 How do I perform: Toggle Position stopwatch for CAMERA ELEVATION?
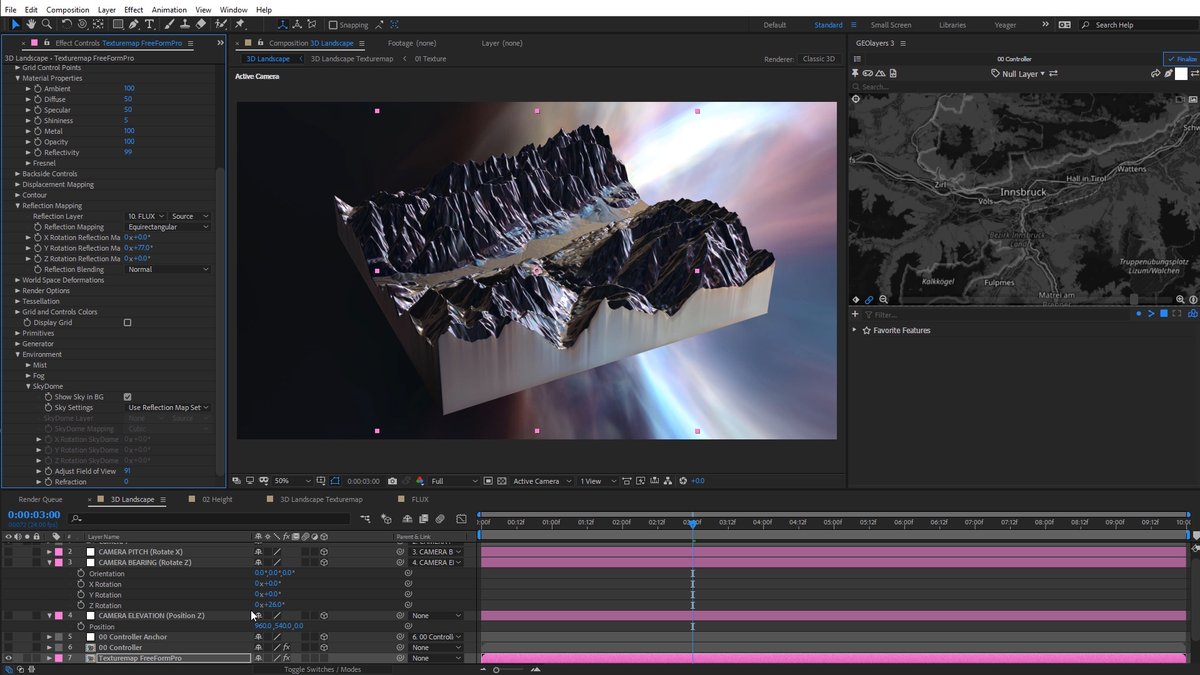[81, 626]
